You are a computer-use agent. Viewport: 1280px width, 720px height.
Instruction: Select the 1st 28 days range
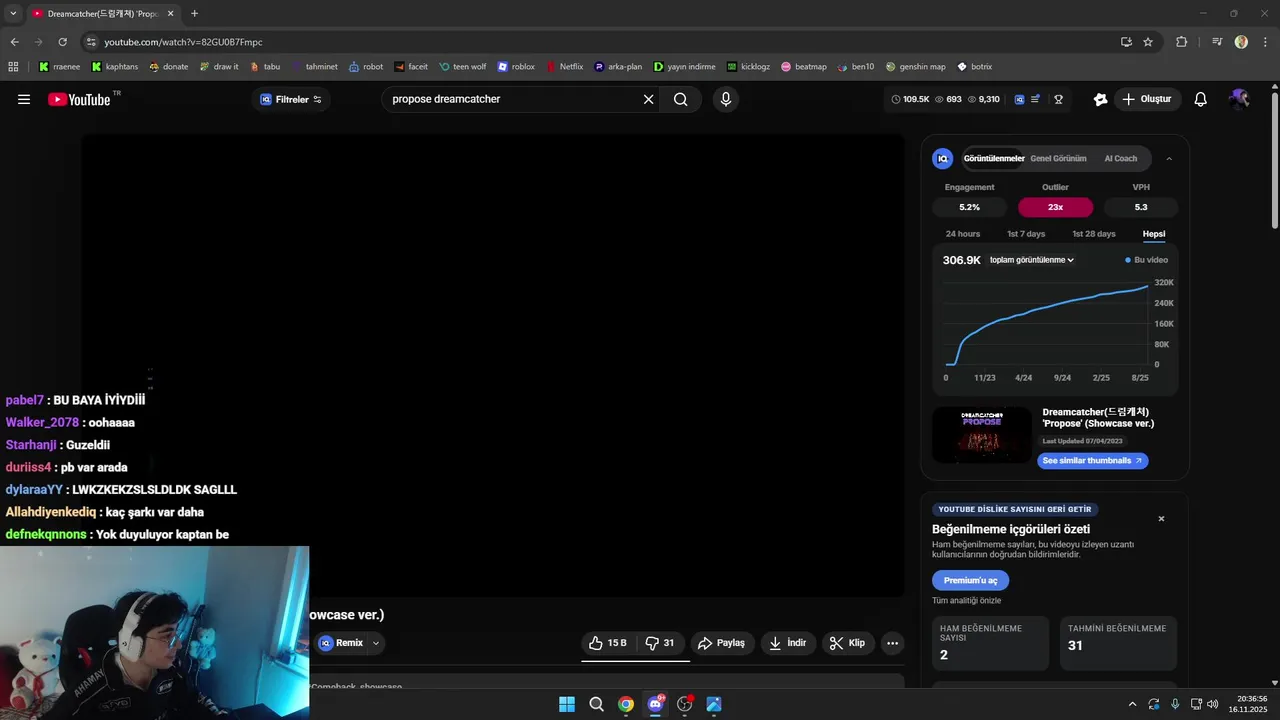click(x=1094, y=234)
